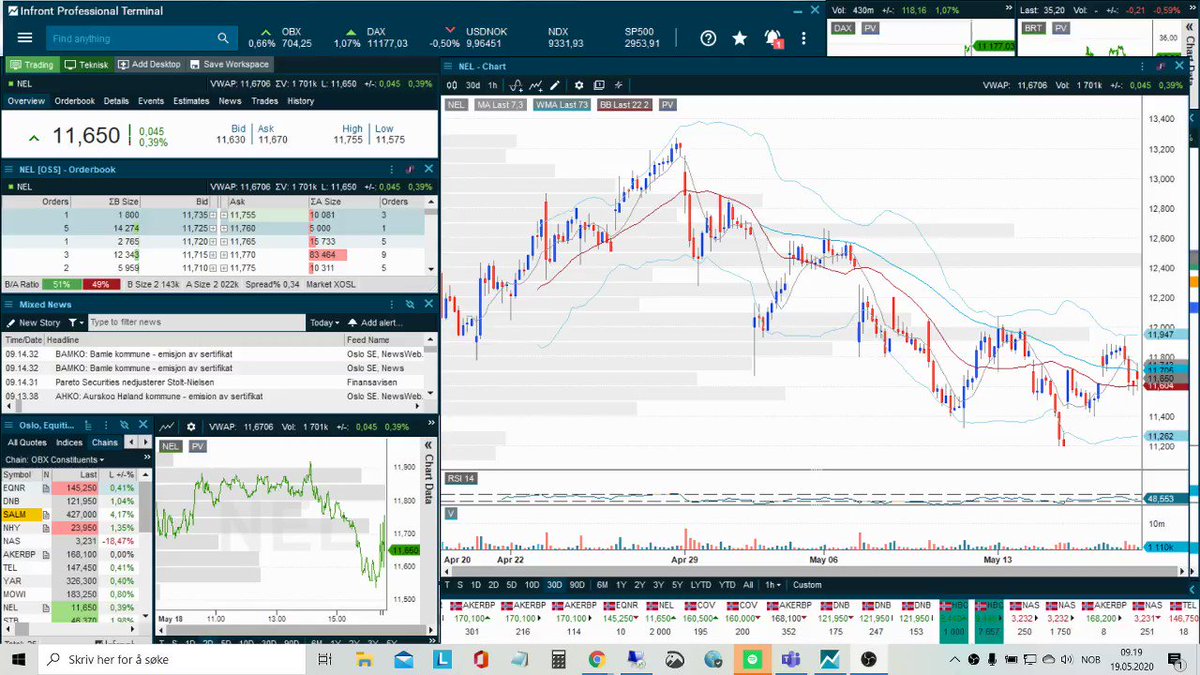Click the Add Desktop button
Image resolution: width=1200 pixels, height=675 pixels.
(150, 64)
